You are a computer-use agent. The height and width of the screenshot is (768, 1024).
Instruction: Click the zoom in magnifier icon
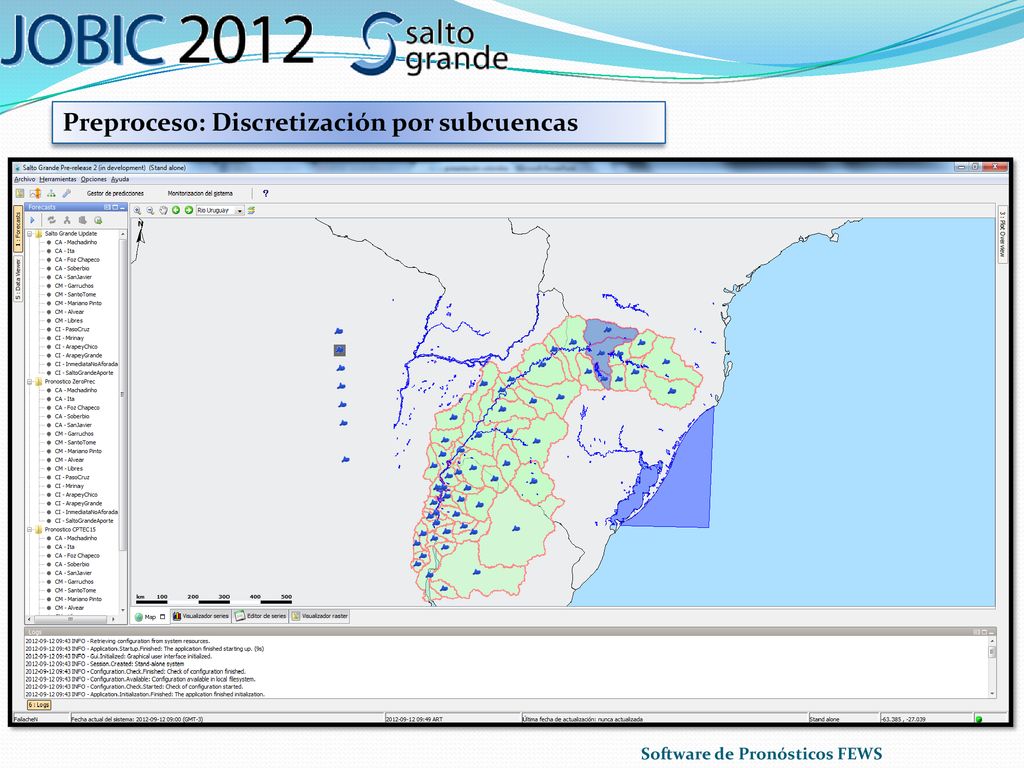click(x=138, y=210)
